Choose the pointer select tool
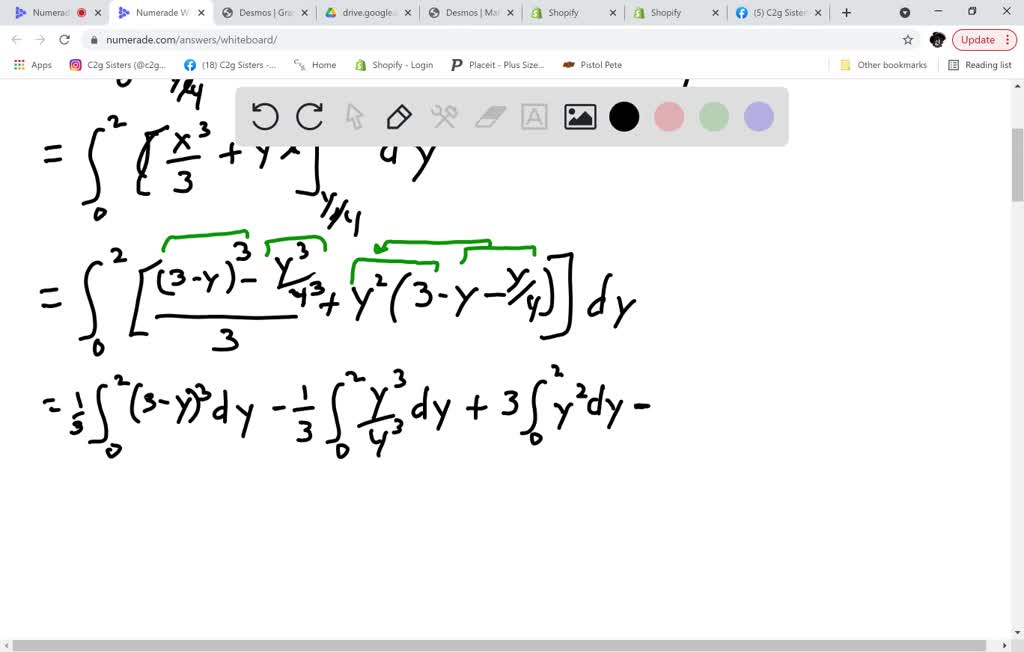 (x=354, y=117)
